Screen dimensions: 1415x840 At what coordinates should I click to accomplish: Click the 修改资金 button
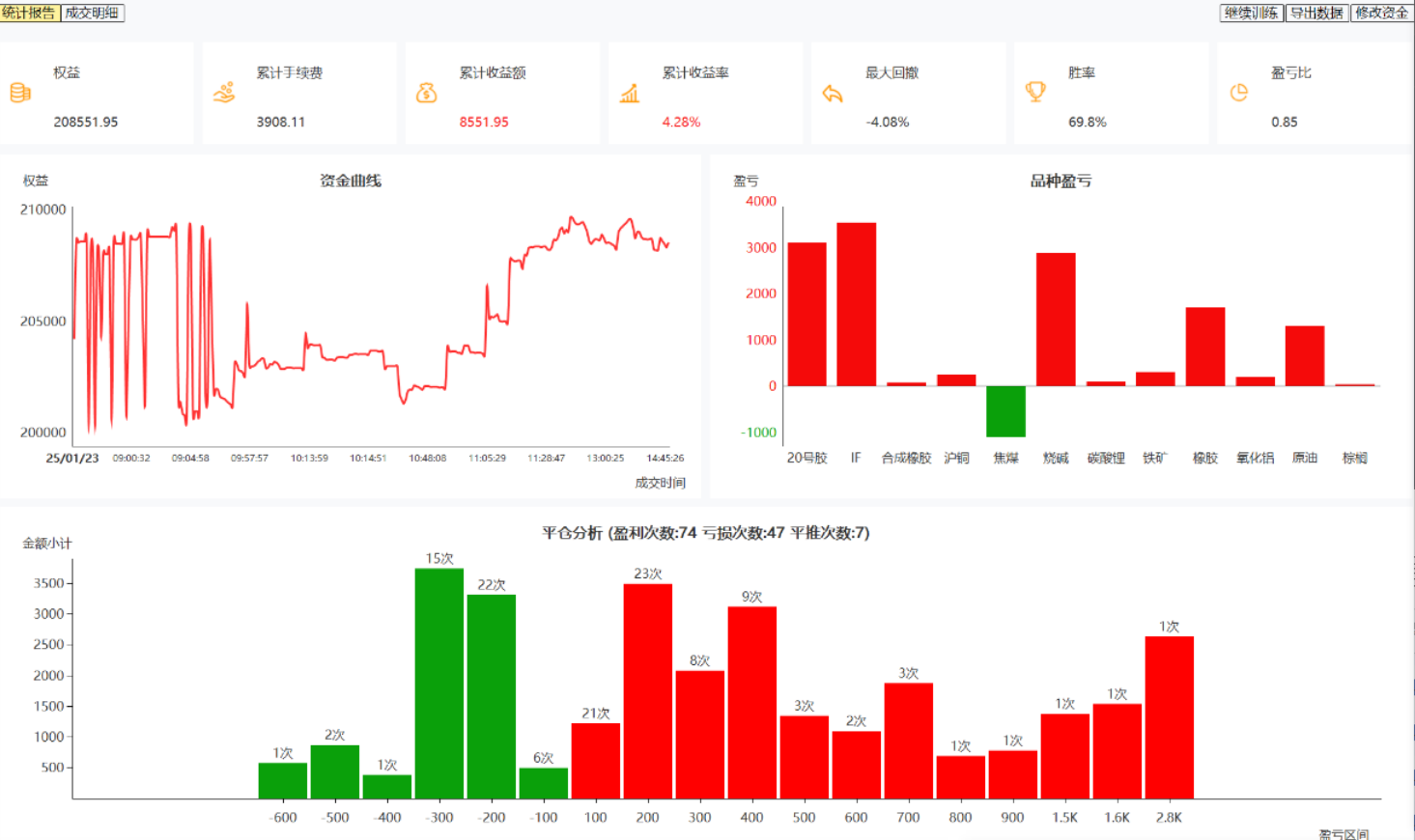[1381, 13]
